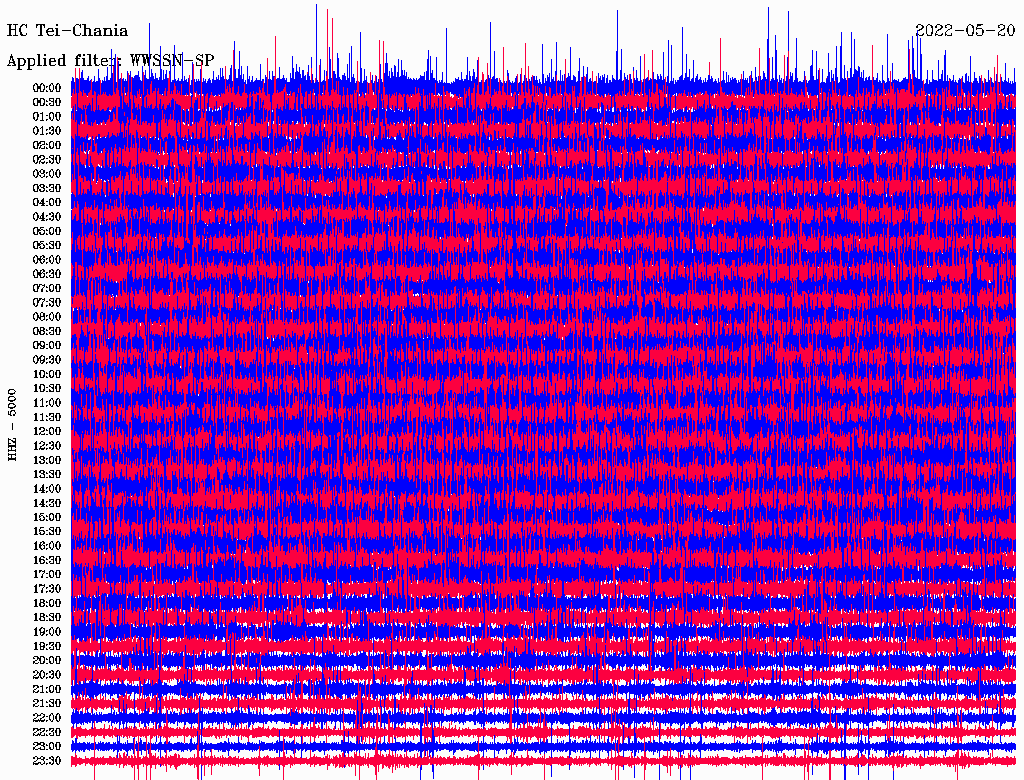Viewport: 1024px width, 780px height.
Task: Select the 03:00 time label
Action: 47,174
